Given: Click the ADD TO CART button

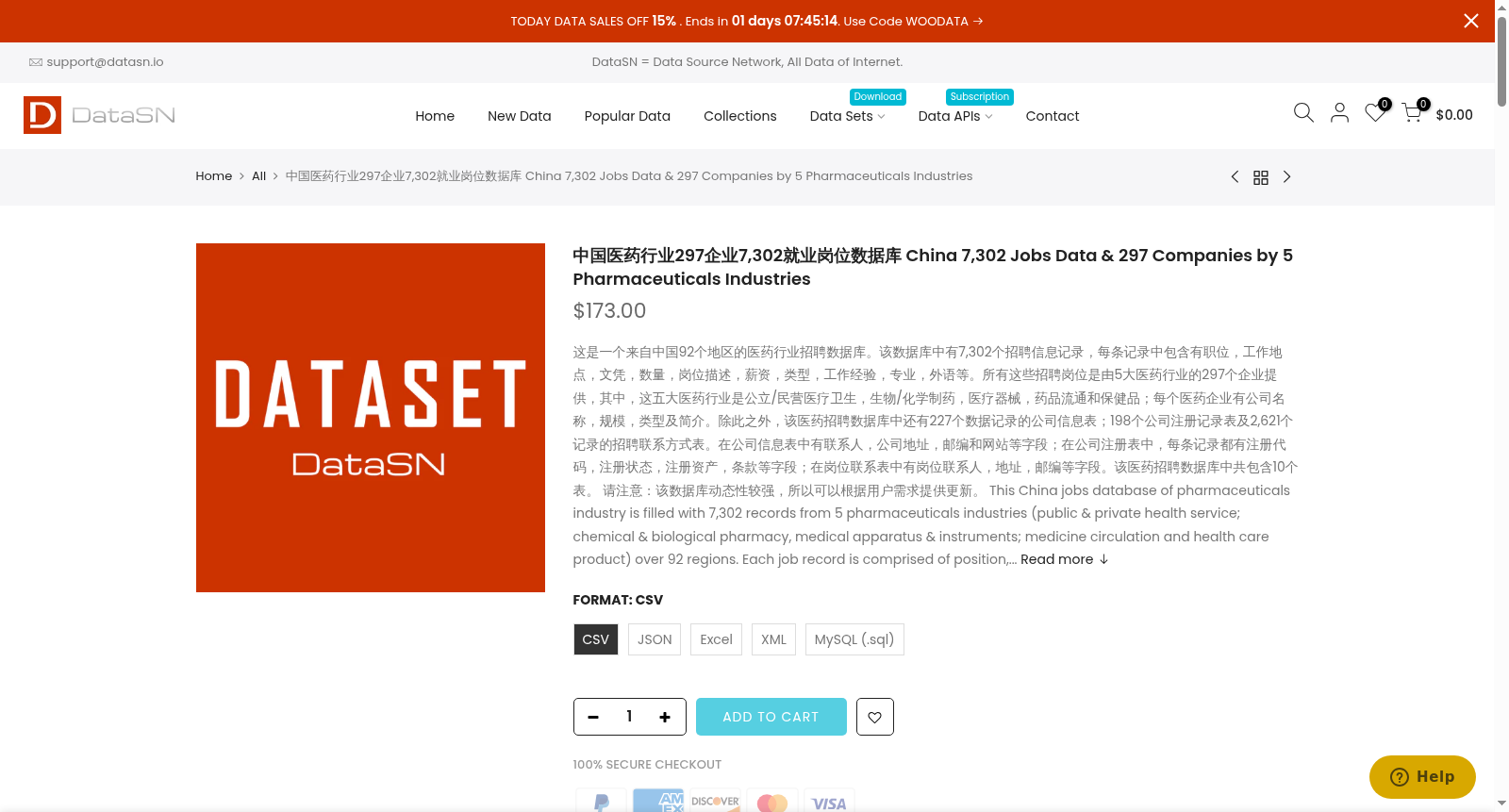Looking at the screenshot, I should click(x=771, y=717).
